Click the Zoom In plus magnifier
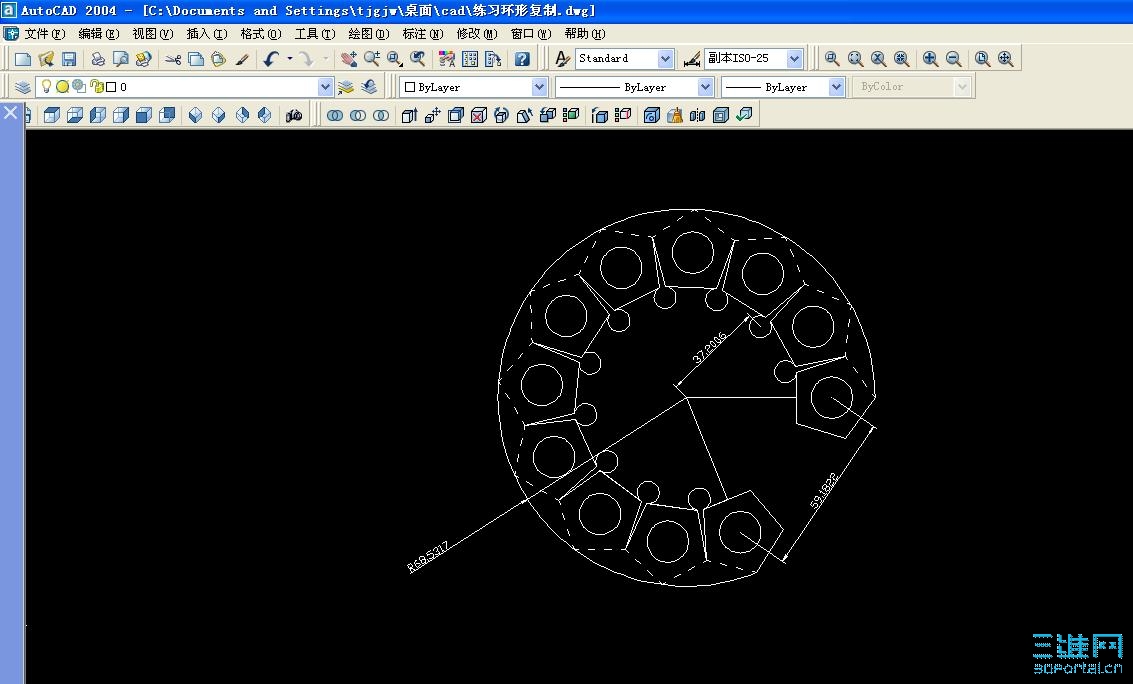Screen dimensions: 1133x684 pos(931,59)
